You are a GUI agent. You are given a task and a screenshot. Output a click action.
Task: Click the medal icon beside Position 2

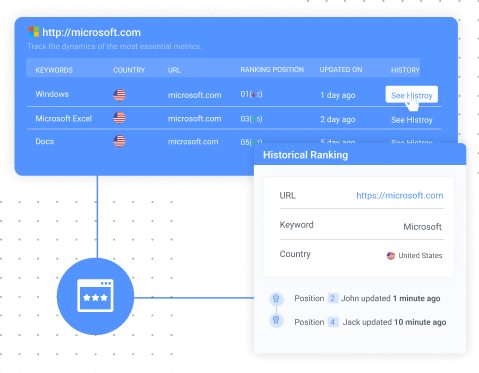coord(276,298)
